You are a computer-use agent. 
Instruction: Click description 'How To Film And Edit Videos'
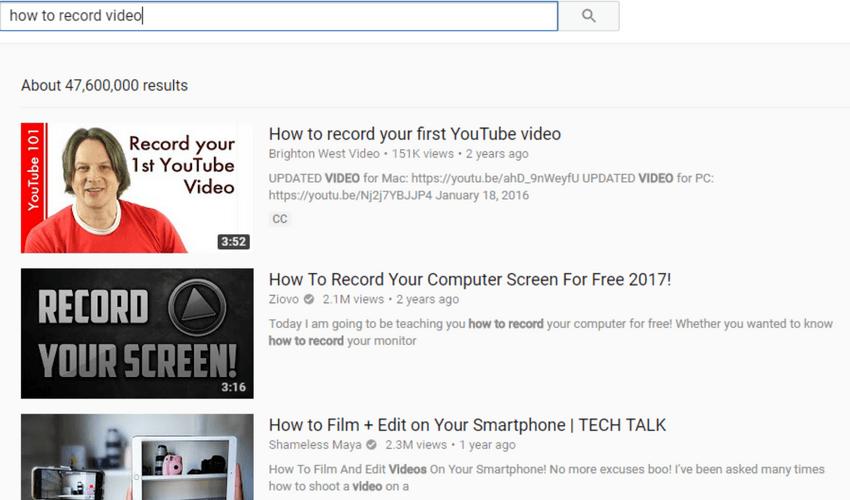pos(546,478)
